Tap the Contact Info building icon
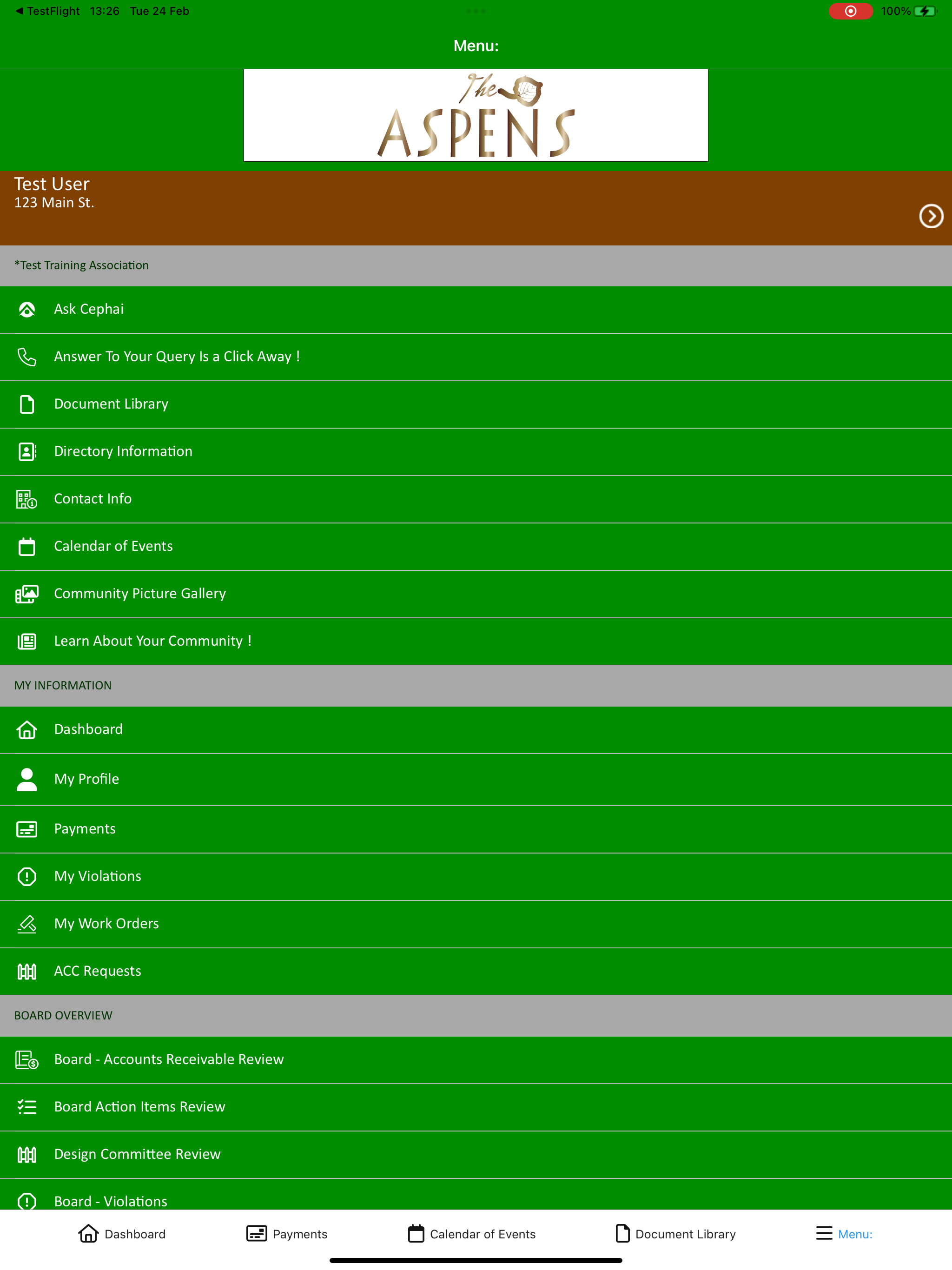The height and width of the screenshot is (1270, 952). [27, 499]
